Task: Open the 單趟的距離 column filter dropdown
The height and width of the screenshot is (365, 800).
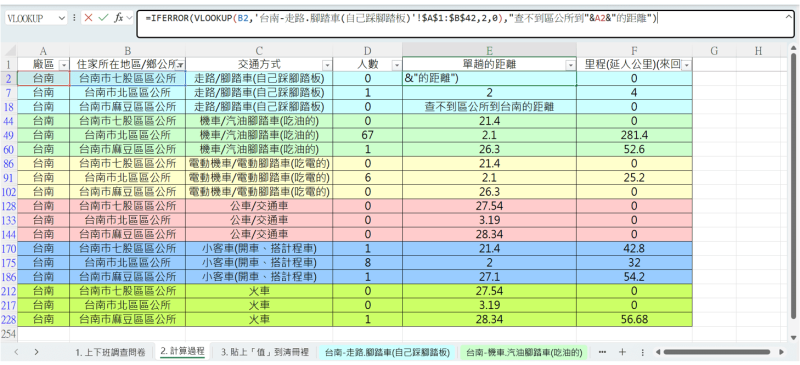Action: (x=570, y=65)
